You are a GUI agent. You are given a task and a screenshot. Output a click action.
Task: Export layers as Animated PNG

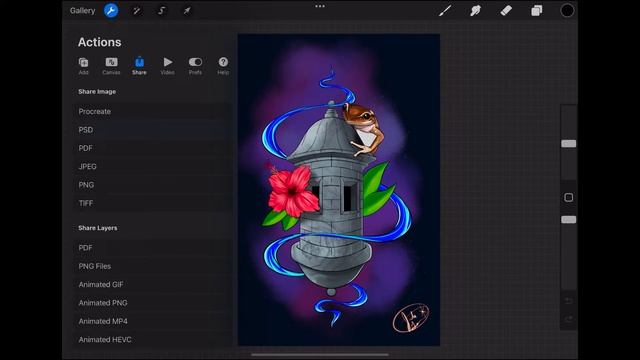pyautogui.click(x=153, y=303)
